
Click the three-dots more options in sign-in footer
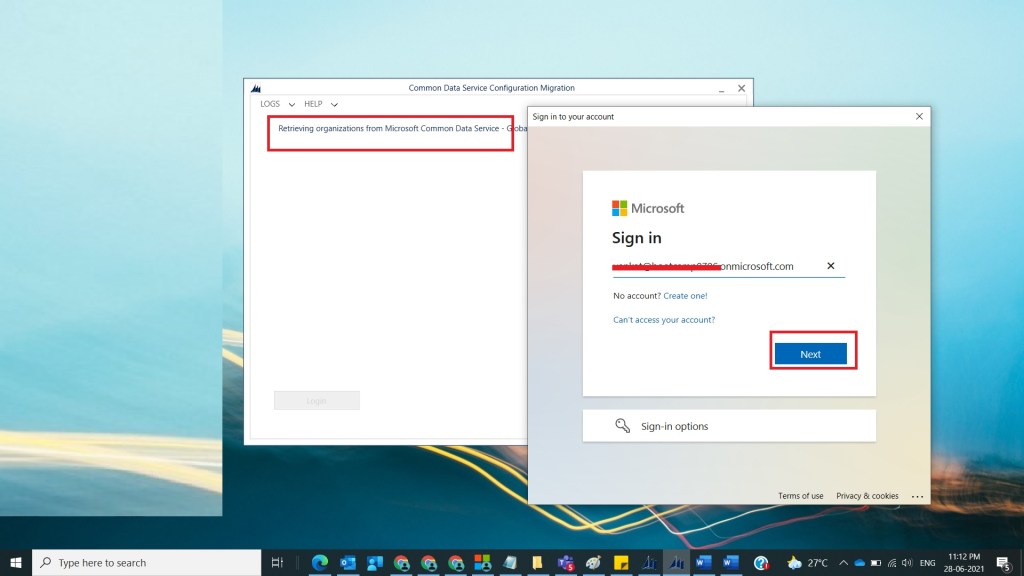[x=917, y=496]
